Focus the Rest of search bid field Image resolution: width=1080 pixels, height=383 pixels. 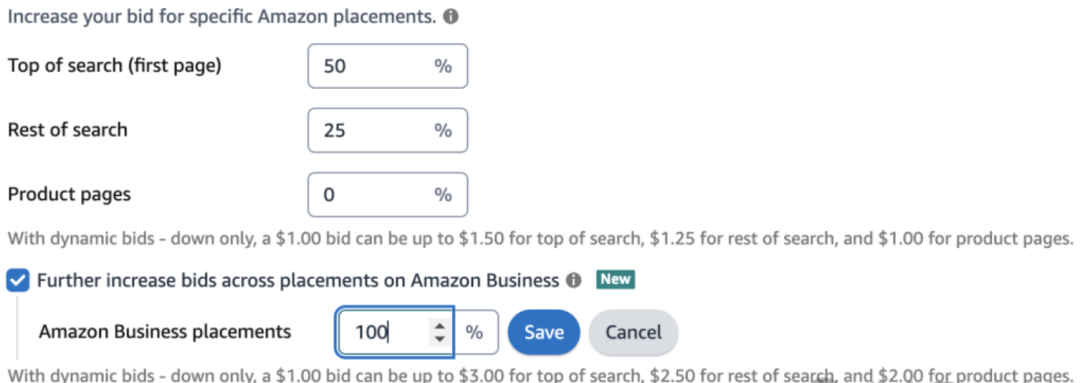388,130
